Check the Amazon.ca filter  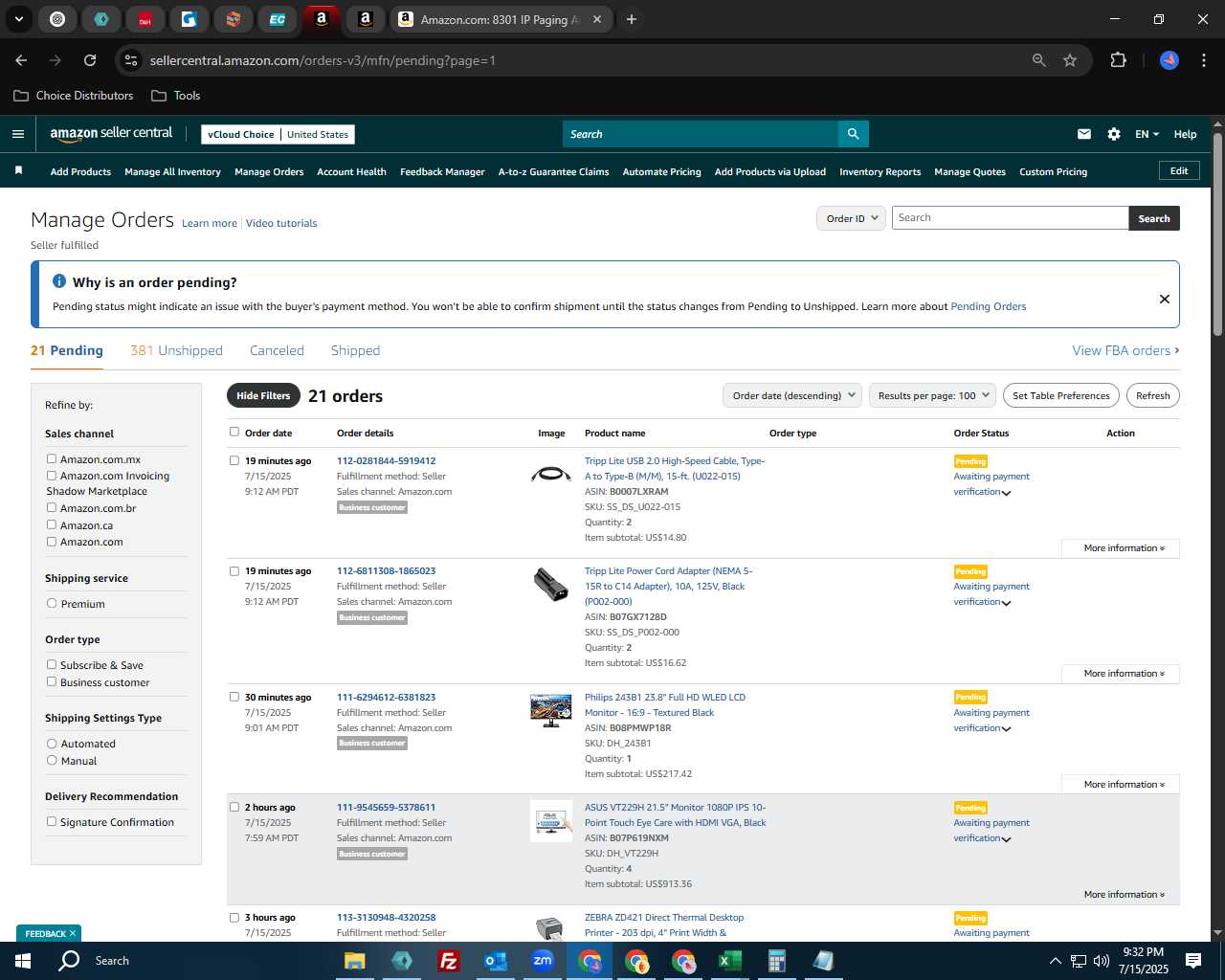pos(52,524)
